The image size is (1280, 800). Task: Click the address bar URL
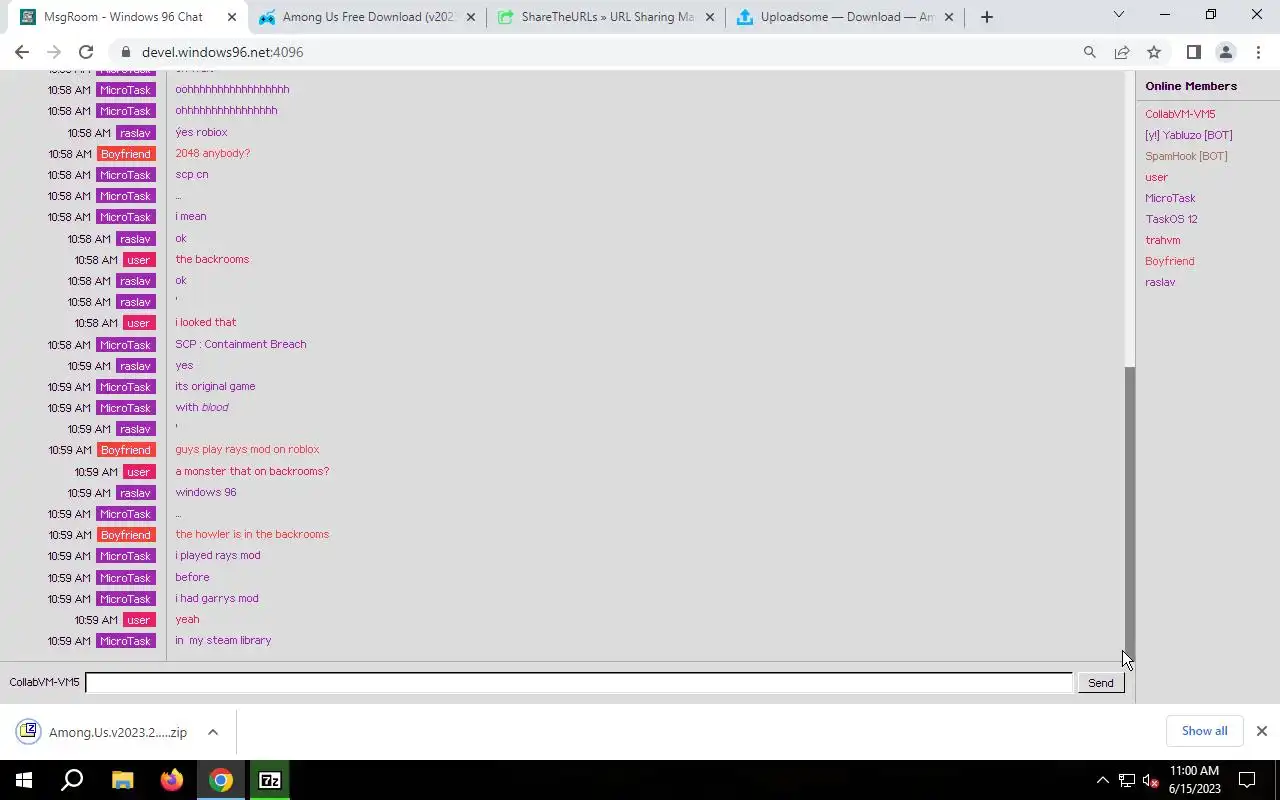pos(222,52)
